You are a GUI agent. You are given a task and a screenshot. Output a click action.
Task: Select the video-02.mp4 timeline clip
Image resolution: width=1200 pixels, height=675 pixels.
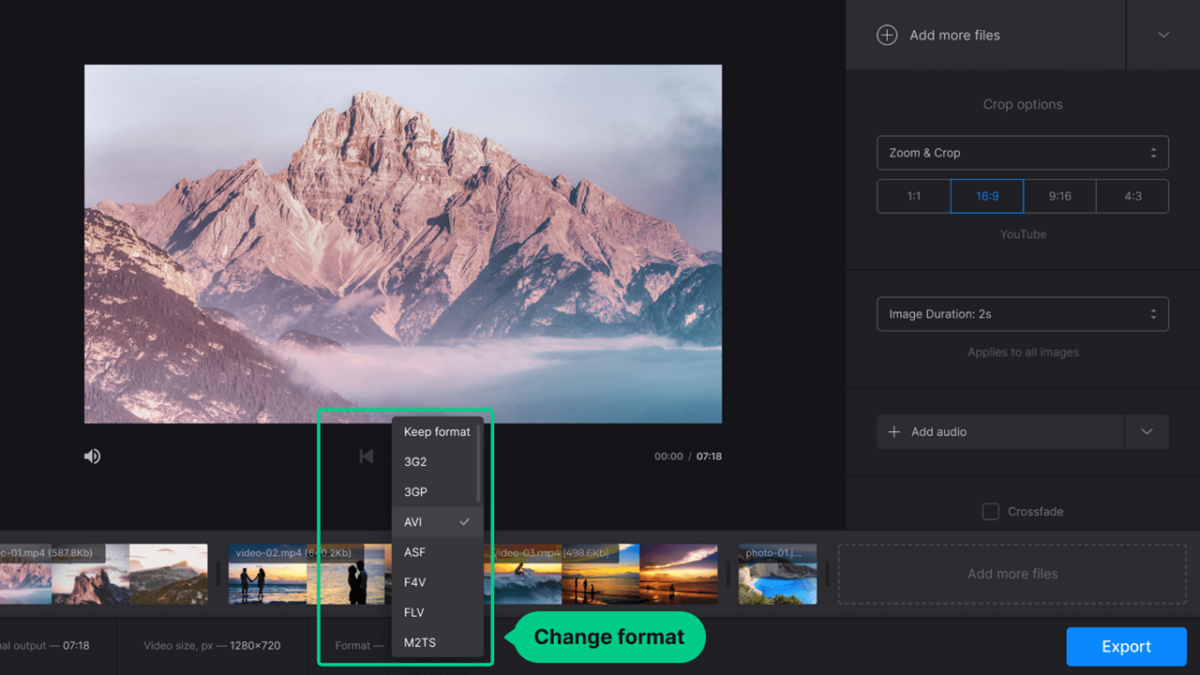click(x=309, y=574)
